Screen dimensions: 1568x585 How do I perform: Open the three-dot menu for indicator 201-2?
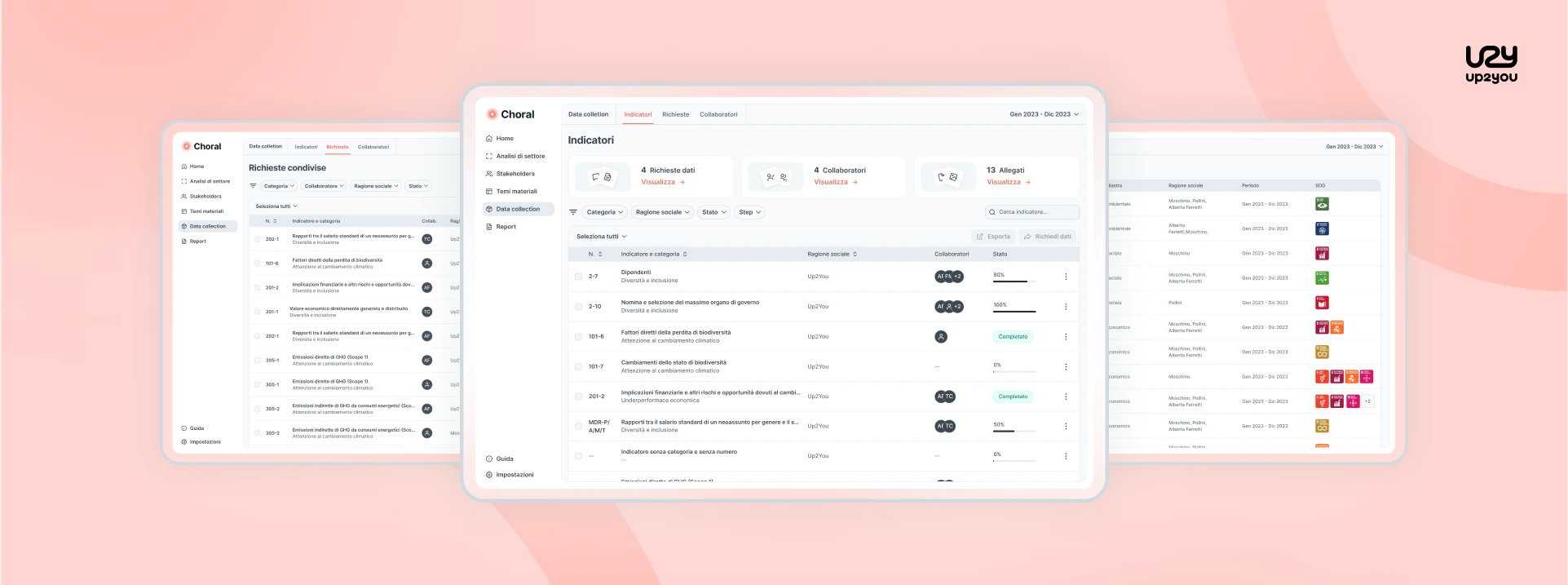[x=1066, y=397]
